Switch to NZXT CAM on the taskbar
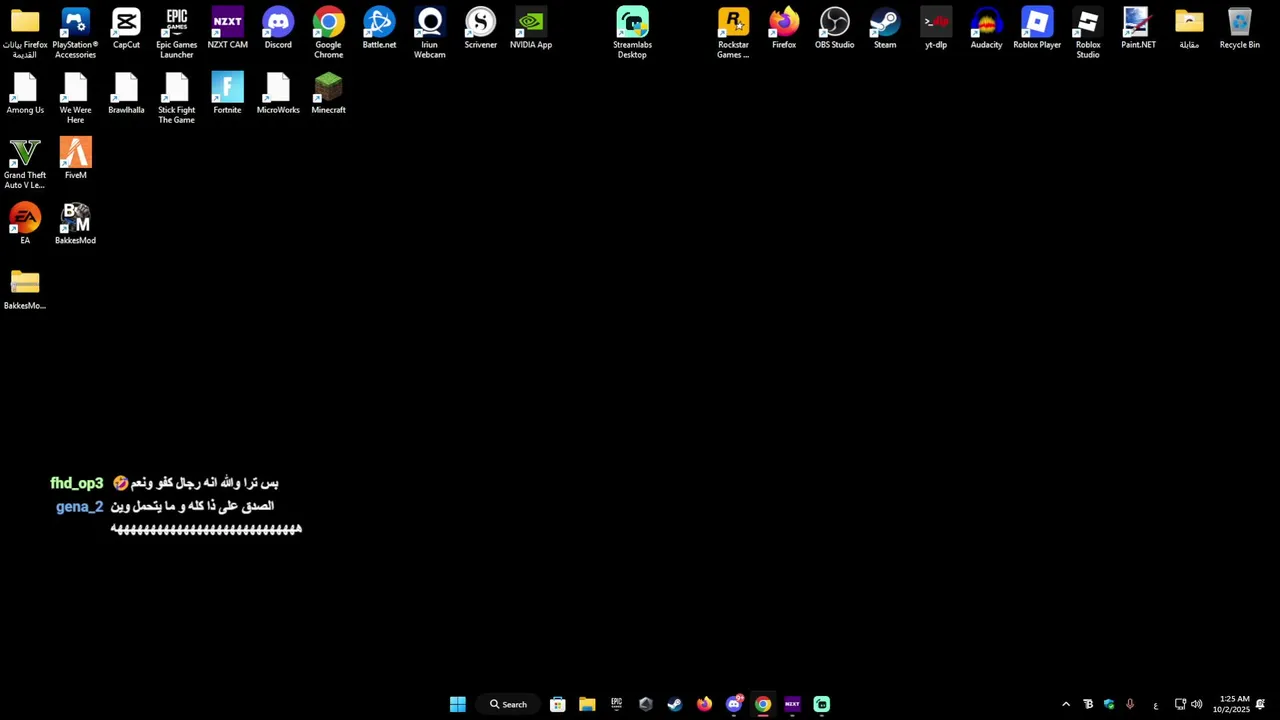 point(792,704)
